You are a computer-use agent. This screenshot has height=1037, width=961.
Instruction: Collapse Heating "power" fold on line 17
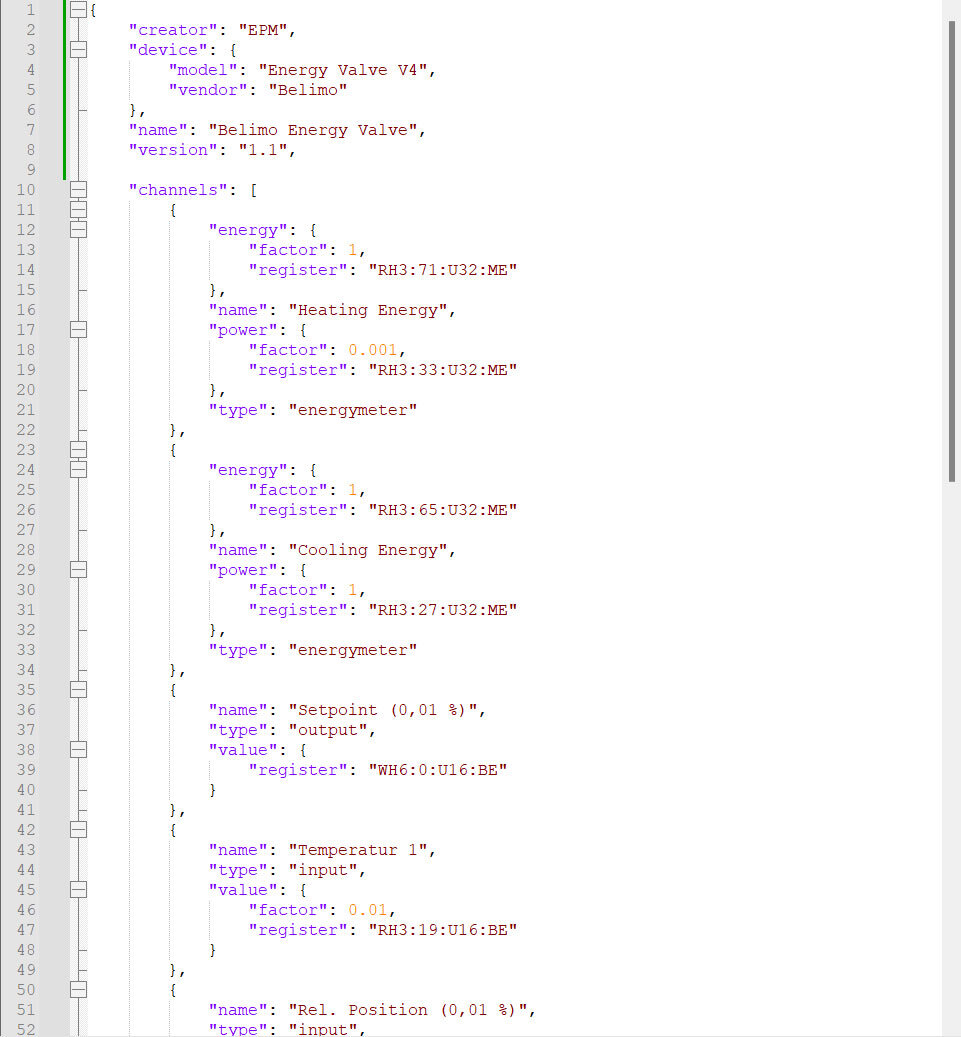(x=78, y=329)
